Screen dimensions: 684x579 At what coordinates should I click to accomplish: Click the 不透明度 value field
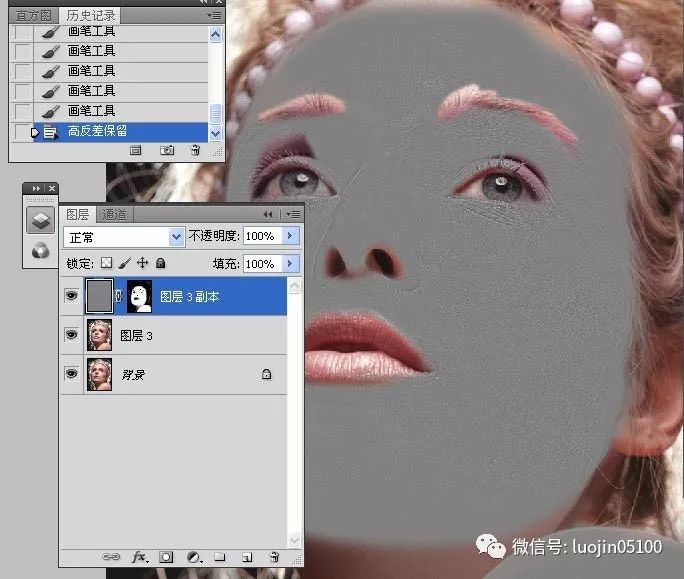(x=262, y=236)
